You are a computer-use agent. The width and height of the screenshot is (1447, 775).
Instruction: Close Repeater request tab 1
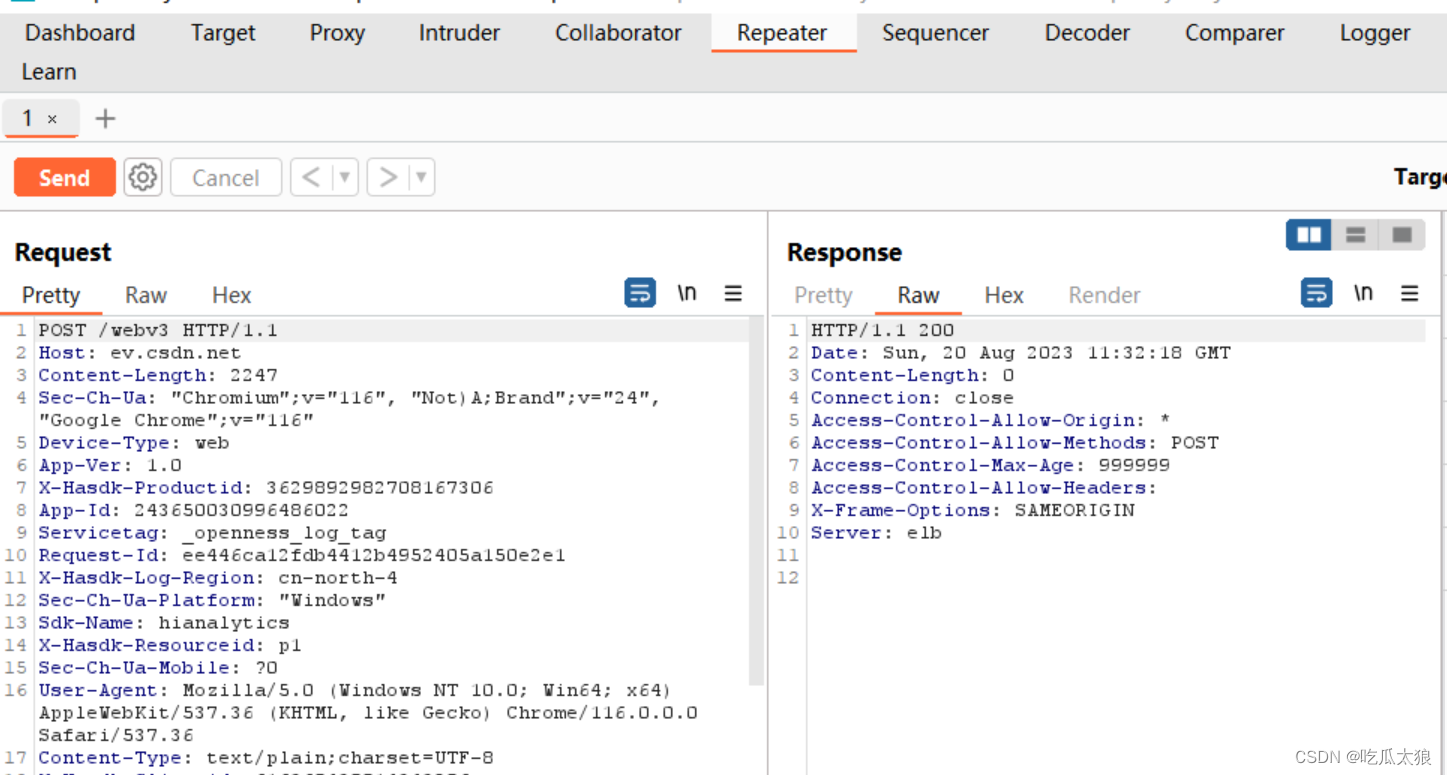click(52, 119)
